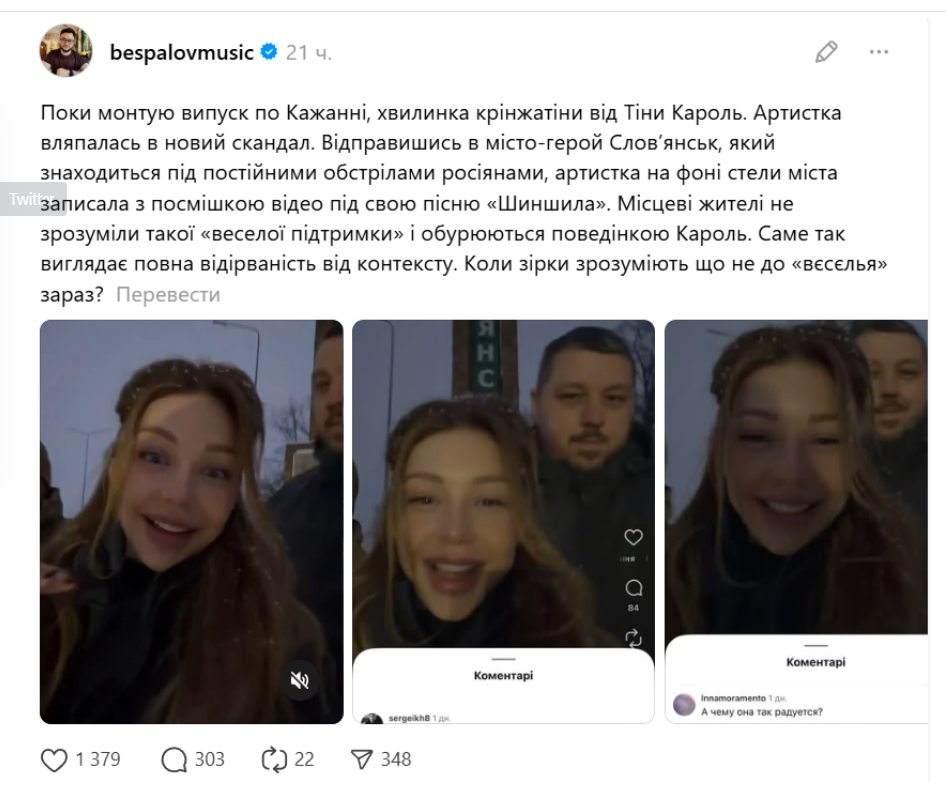Image resolution: width=946 pixels, height=810 pixels.
Task: Open the three-dot more options menu
Action: 878,52
